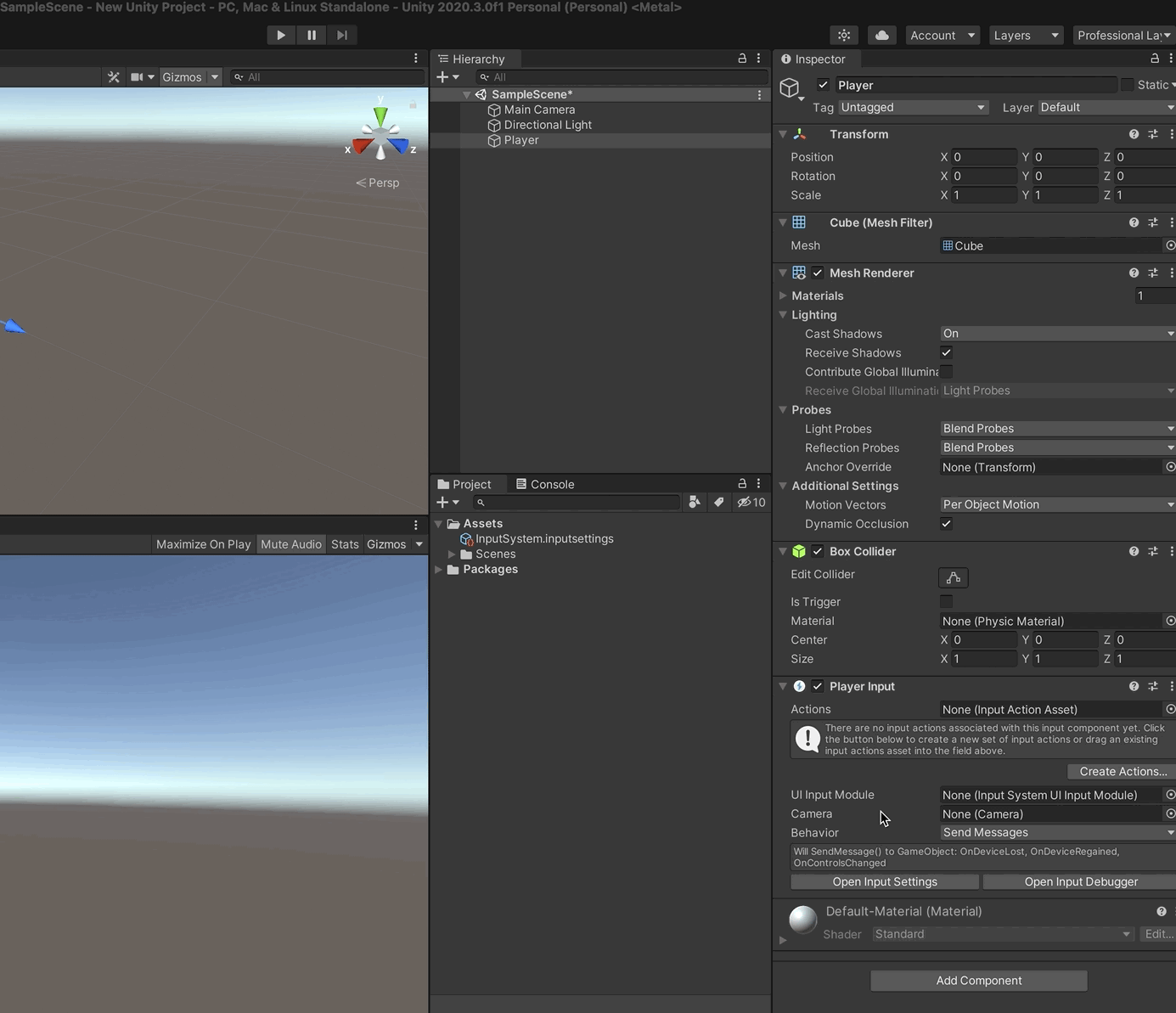Toggle hidden packages count icon
The image size is (1176, 1013).
pos(751,502)
